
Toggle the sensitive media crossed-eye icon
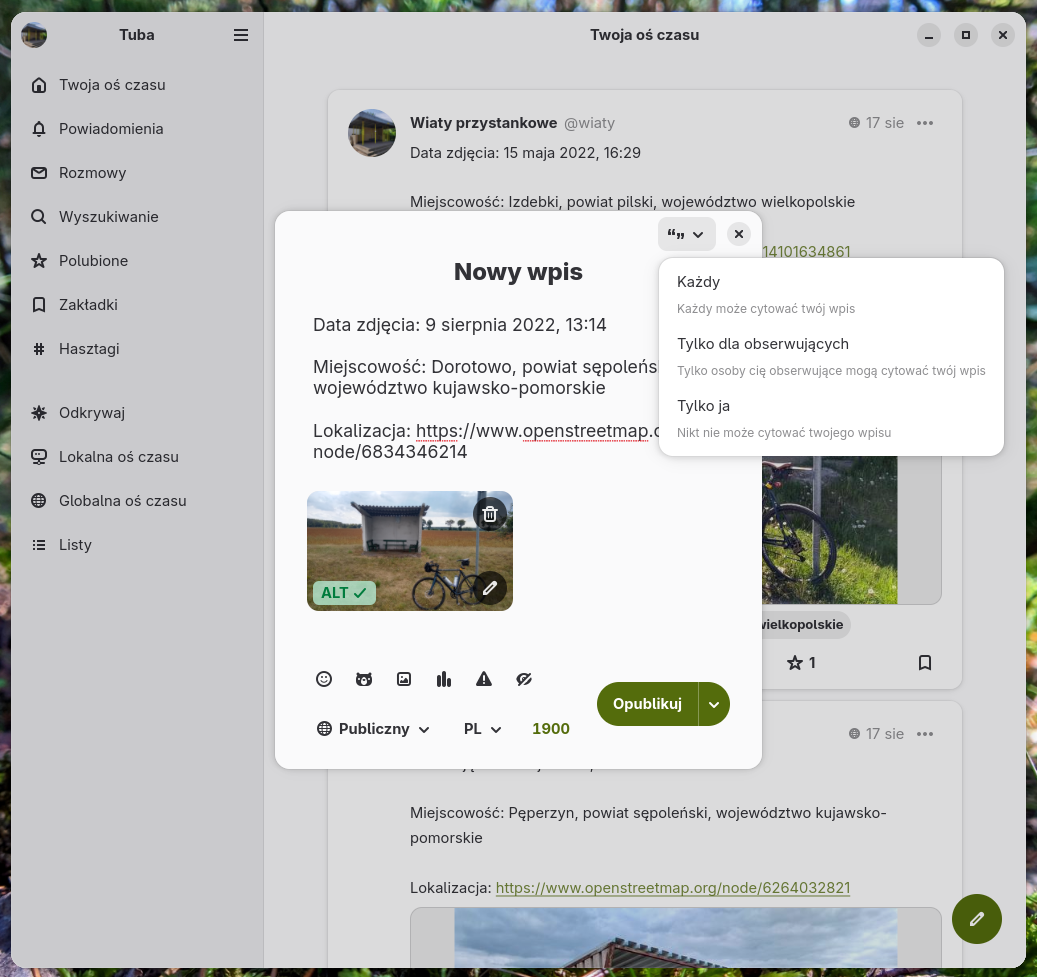pos(524,679)
